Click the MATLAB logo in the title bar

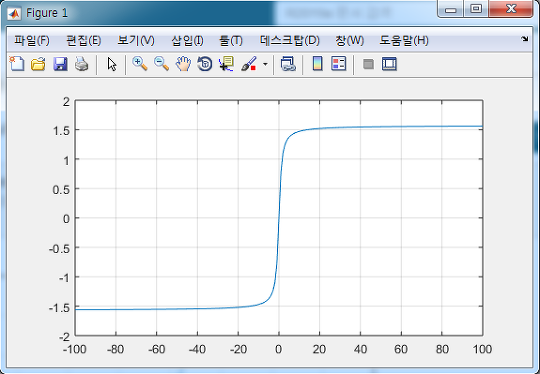coord(14,13)
